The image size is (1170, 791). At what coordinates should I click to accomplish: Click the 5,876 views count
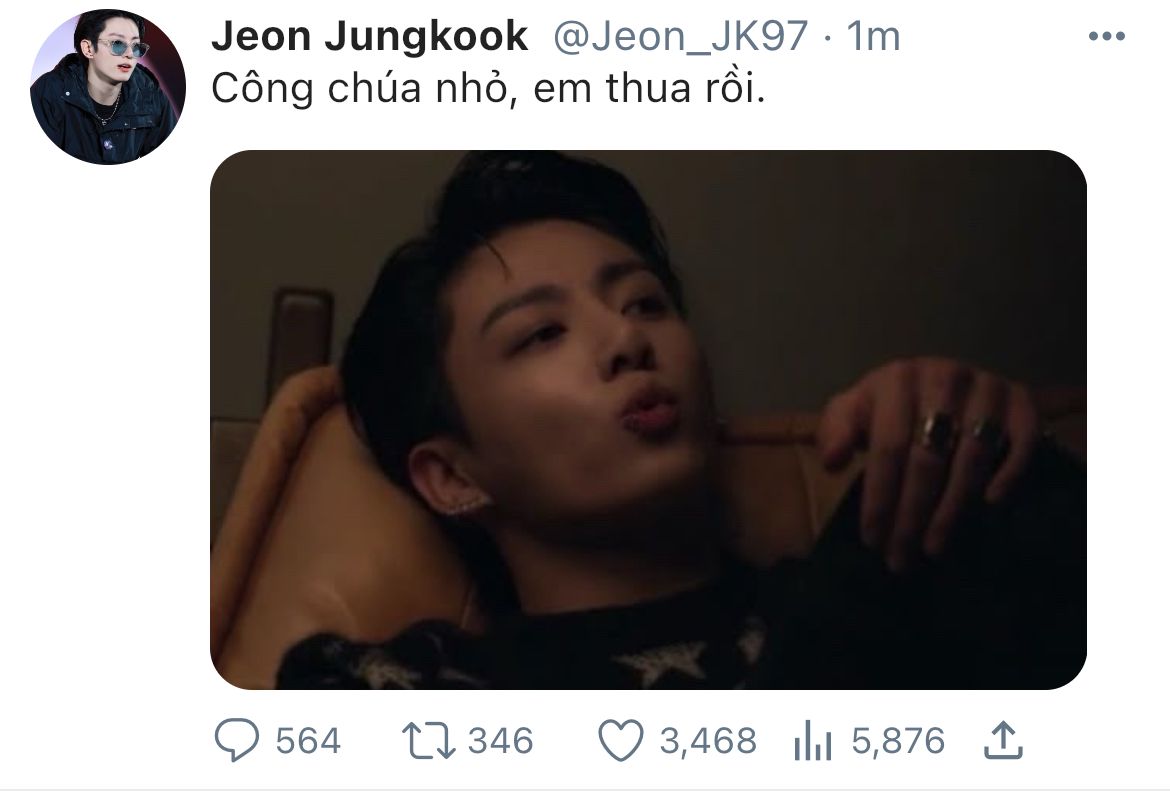point(898,741)
